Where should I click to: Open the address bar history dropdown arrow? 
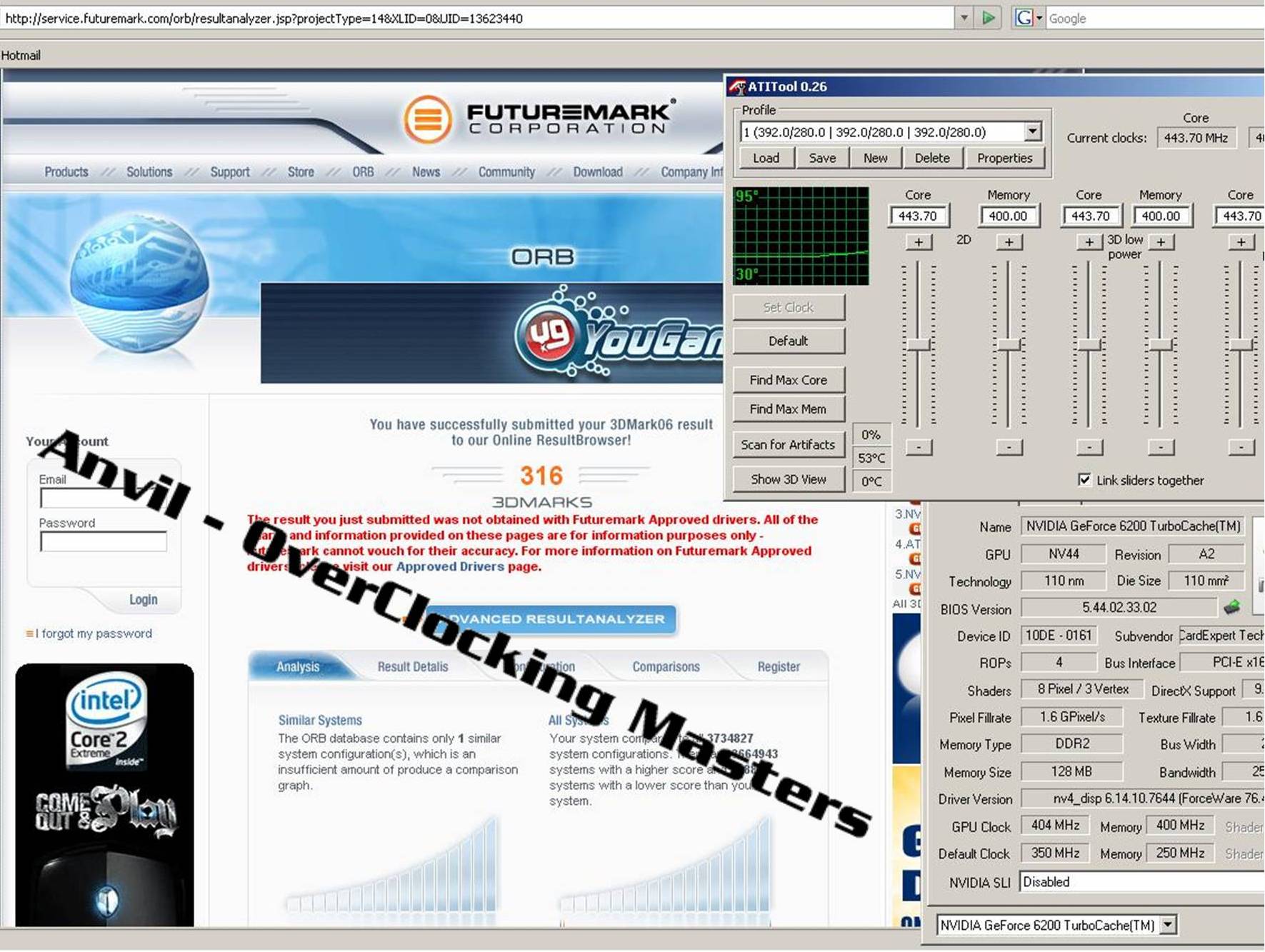pyautogui.click(x=964, y=18)
